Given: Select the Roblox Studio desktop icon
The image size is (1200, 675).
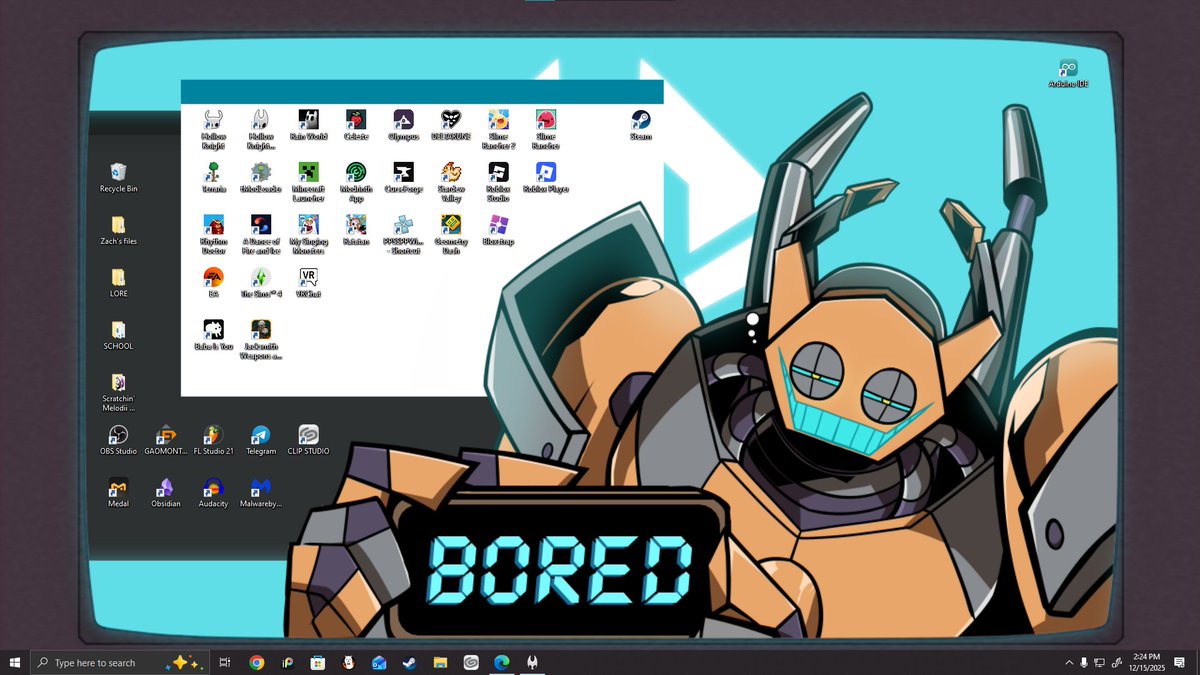Looking at the screenshot, I should [x=498, y=181].
